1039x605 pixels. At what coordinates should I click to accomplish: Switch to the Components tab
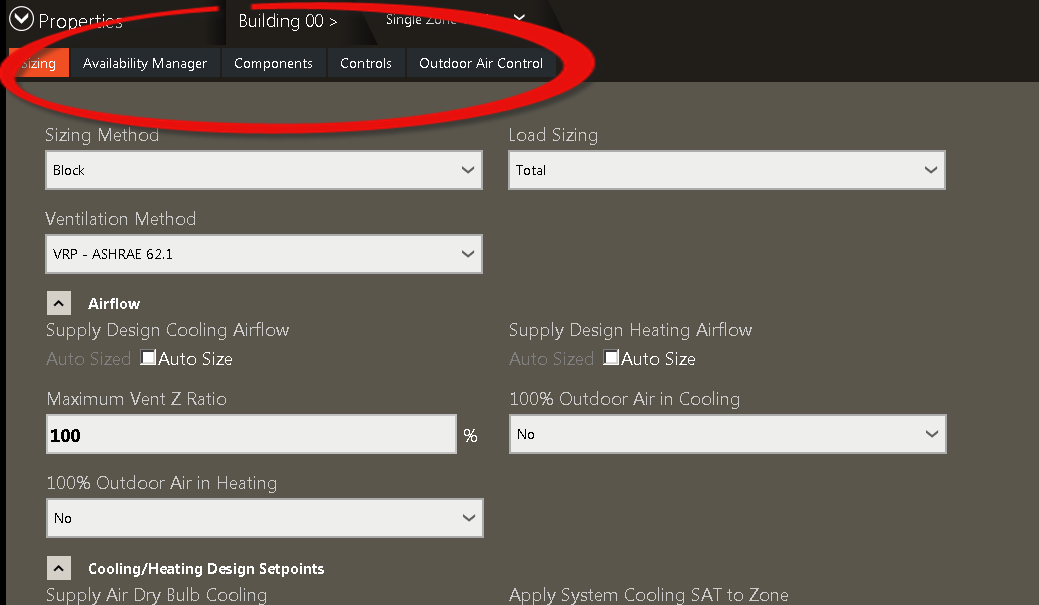[x=273, y=62]
